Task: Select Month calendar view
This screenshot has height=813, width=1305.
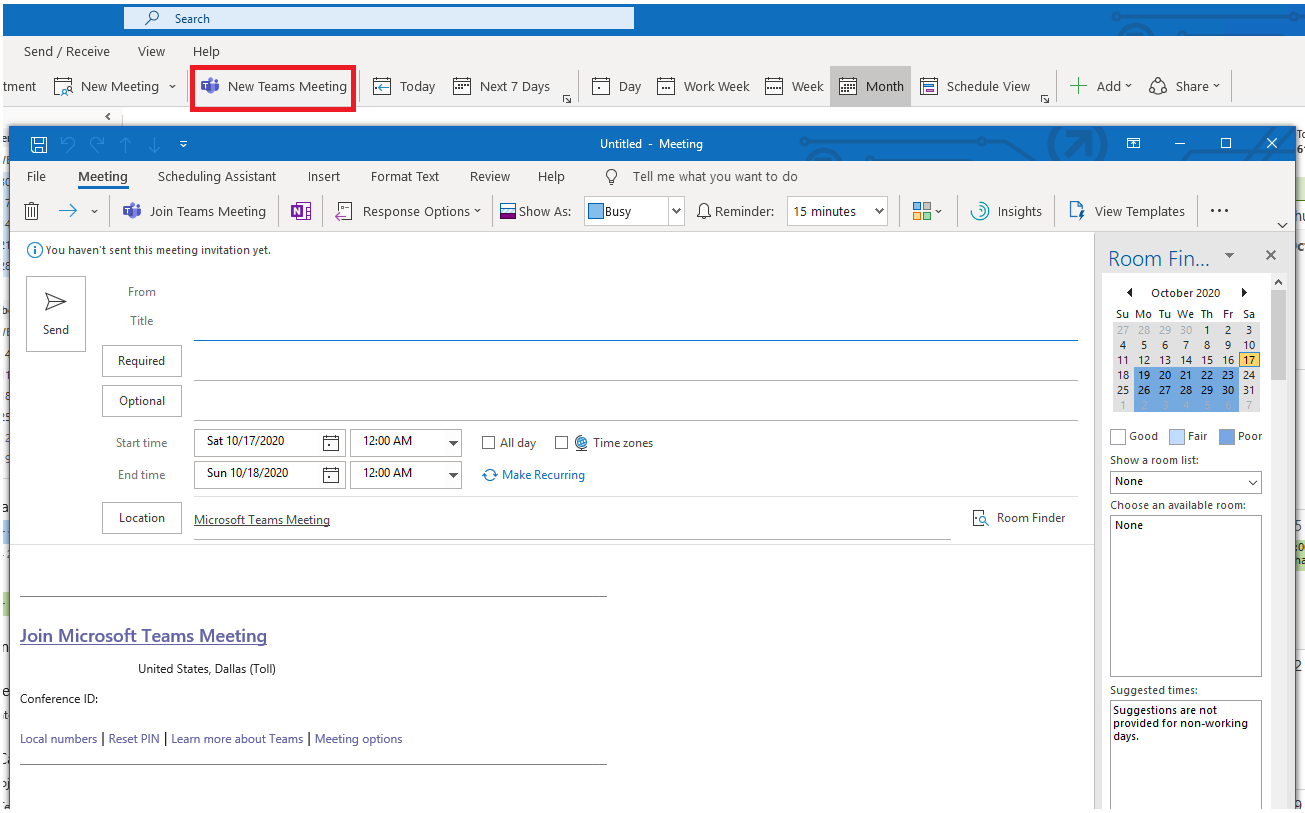Action: (870, 86)
